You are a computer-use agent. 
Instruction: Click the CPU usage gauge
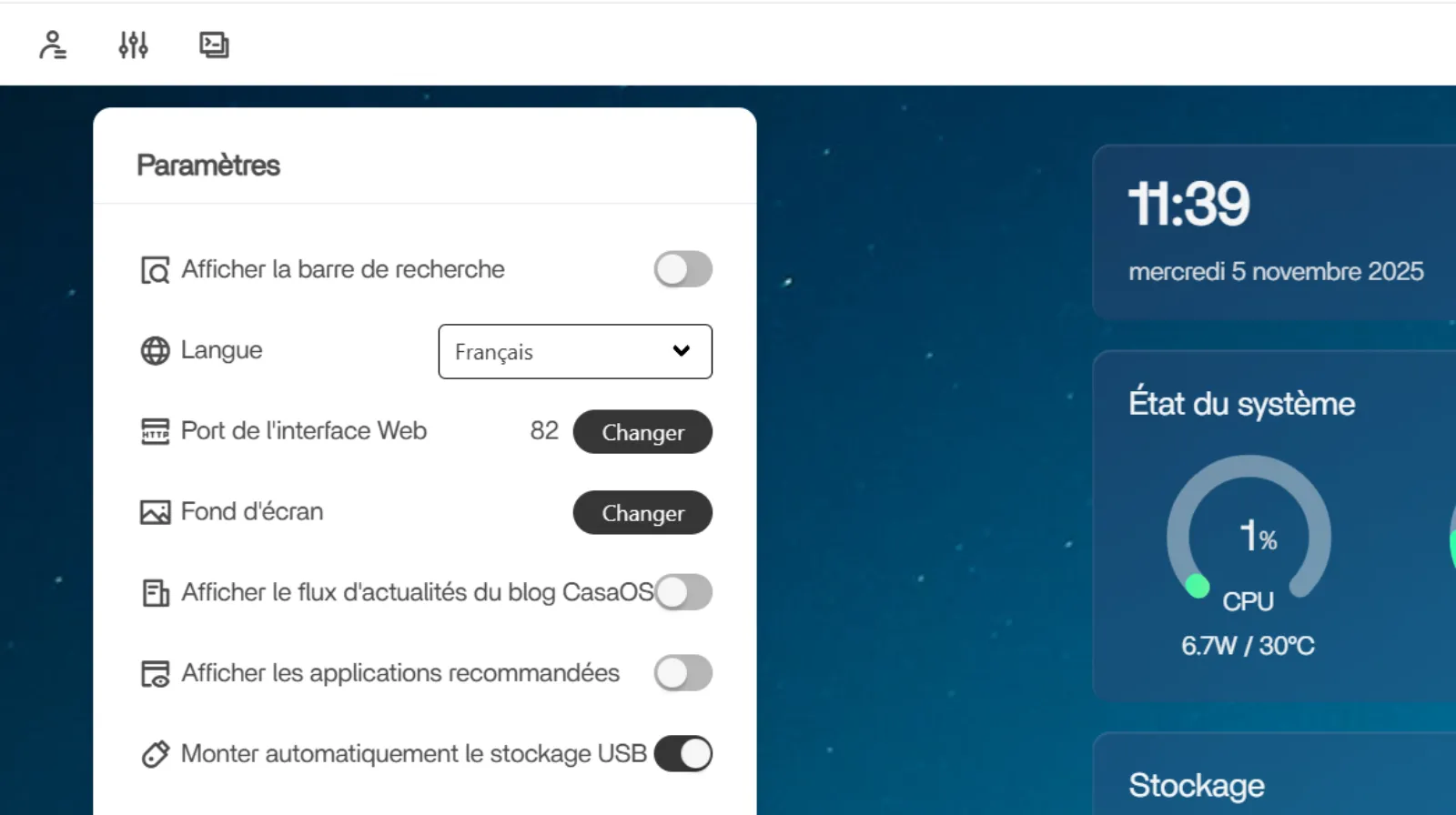pos(1248,537)
